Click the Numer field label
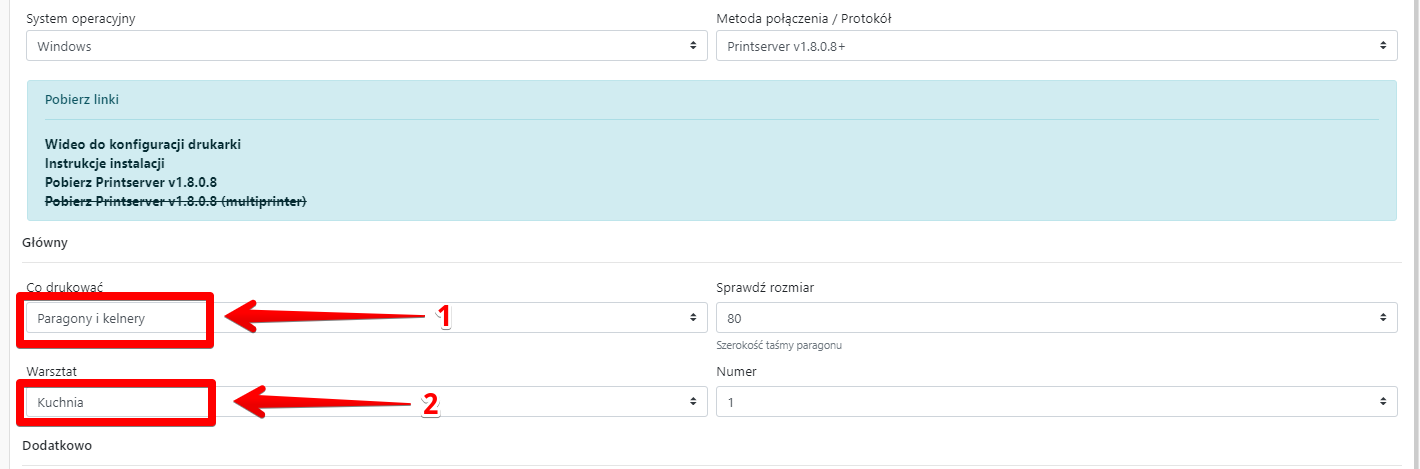 [737, 372]
